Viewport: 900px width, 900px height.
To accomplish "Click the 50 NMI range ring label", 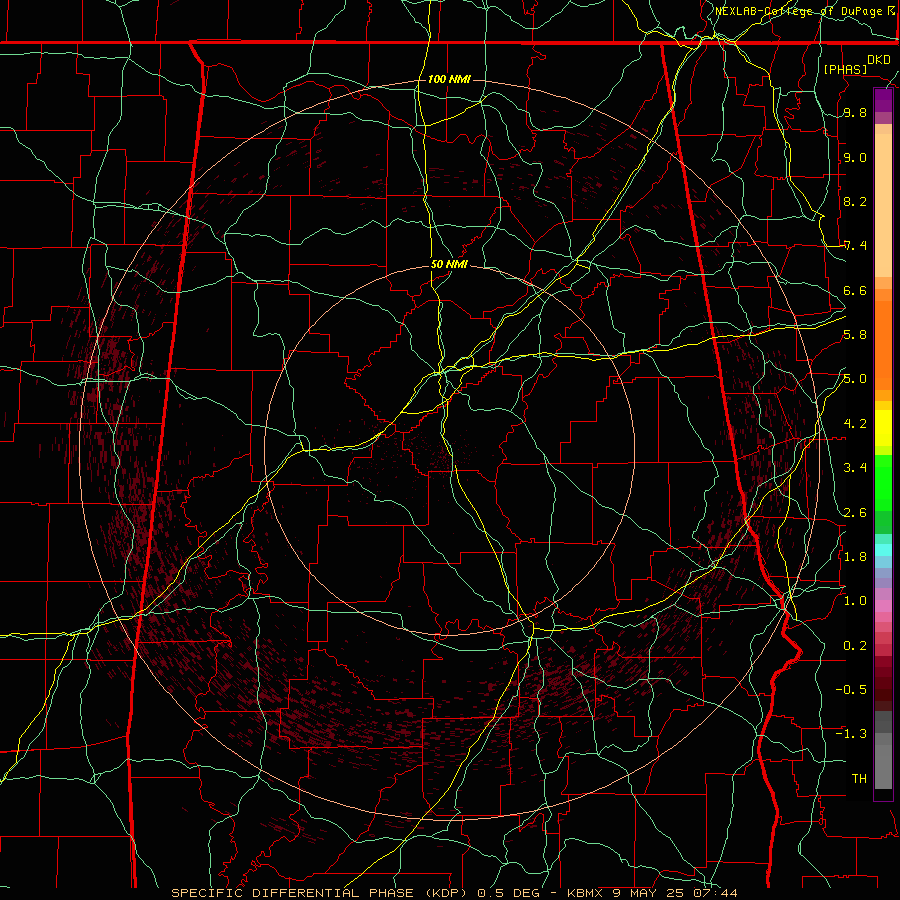I will [449, 264].
